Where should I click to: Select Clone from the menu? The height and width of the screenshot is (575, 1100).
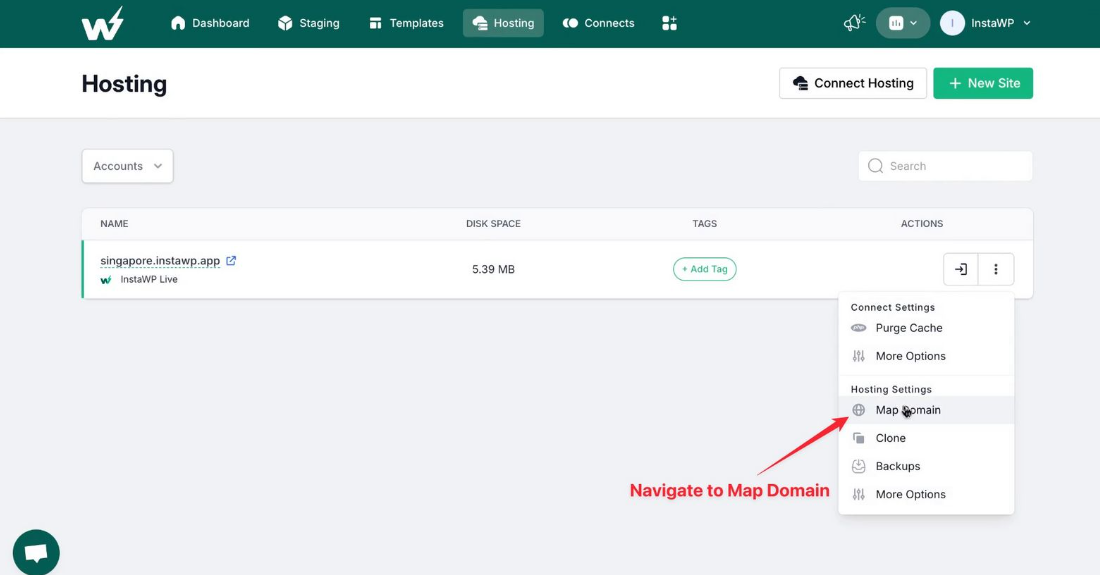[926, 438]
